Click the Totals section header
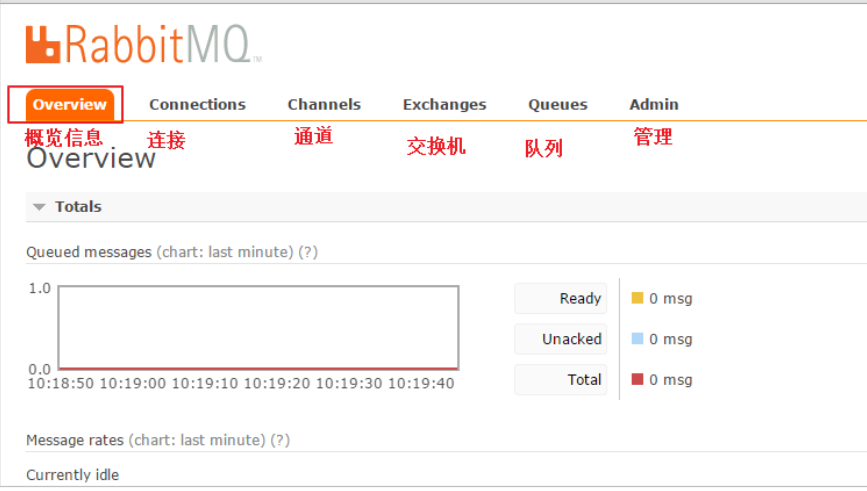Screen dimensions: 867x491 tap(78, 207)
